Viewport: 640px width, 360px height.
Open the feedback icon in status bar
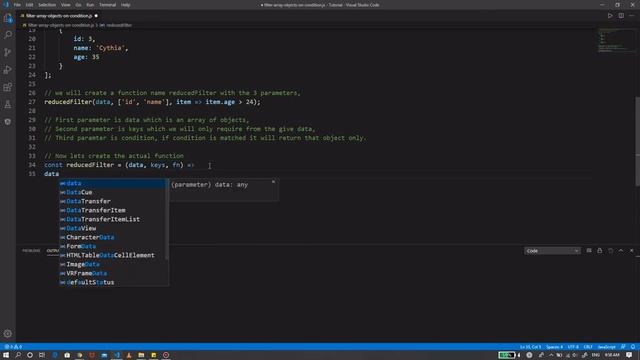click(x=623, y=347)
